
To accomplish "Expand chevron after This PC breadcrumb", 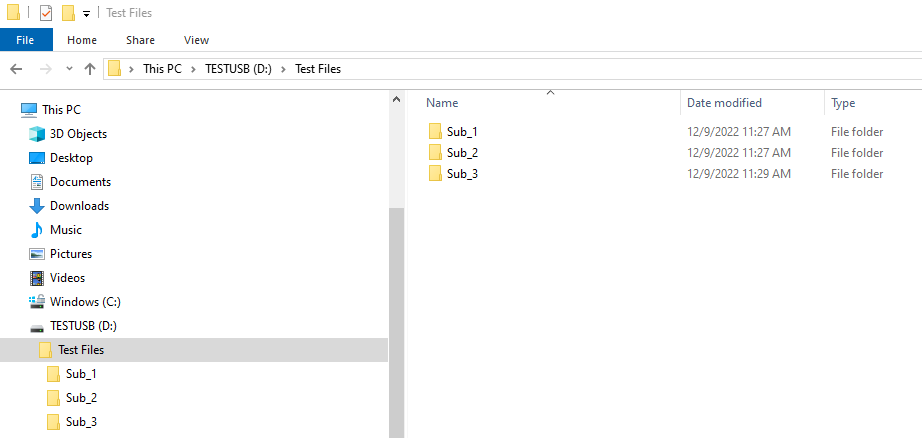I will tap(193, 69).
